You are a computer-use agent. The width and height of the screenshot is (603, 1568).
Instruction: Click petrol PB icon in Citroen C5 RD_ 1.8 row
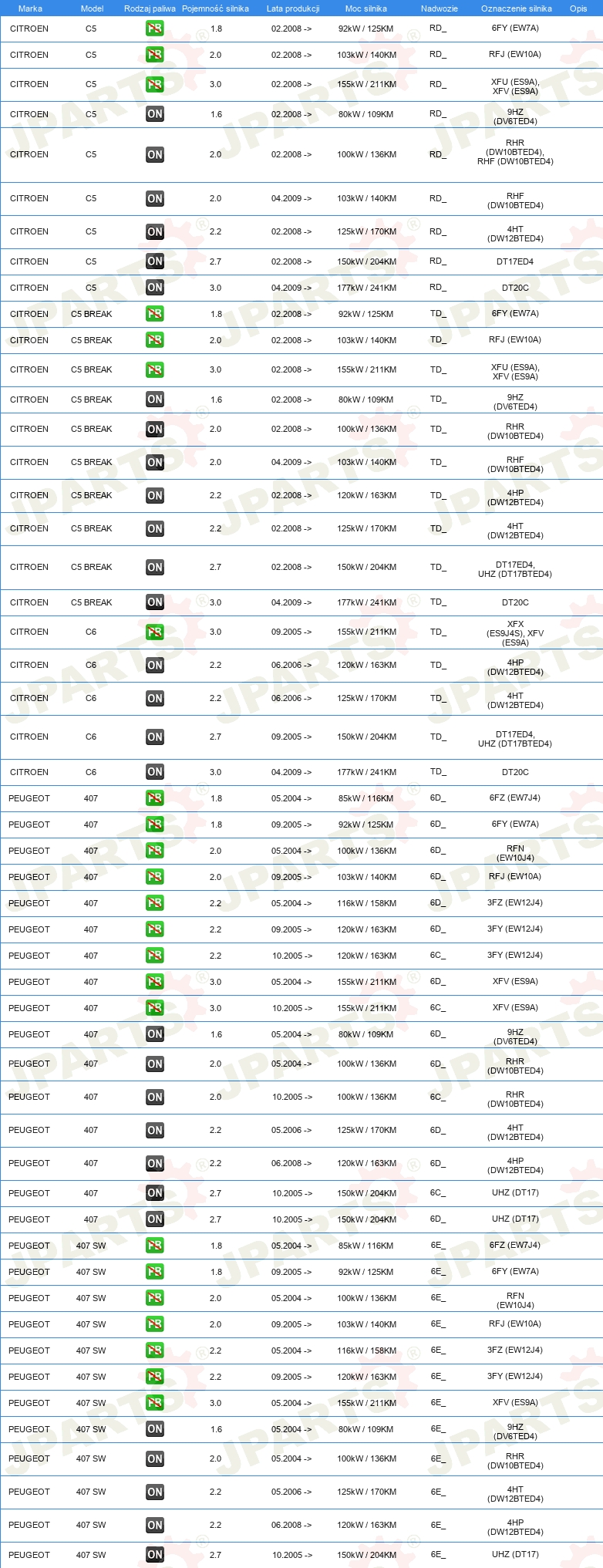(x=155, y=29)
